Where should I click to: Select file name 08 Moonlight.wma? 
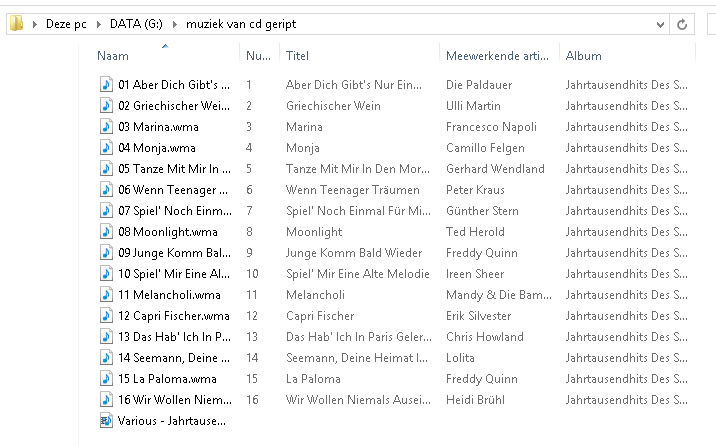click(168, 232)
